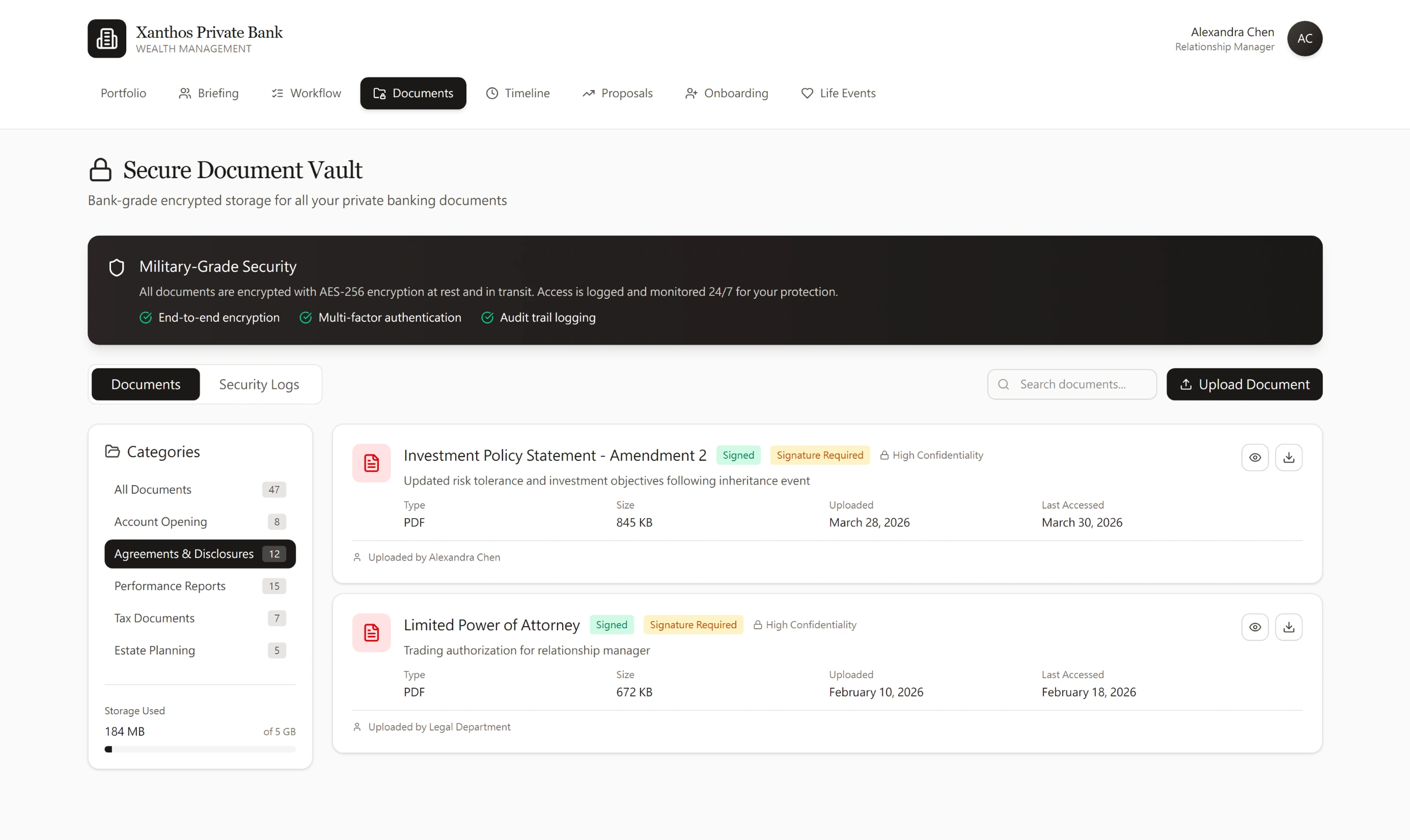Viewport: 1410px width, 840px height.
Task: Click the checklist icon next to Workflow
Action: [277, 93]
